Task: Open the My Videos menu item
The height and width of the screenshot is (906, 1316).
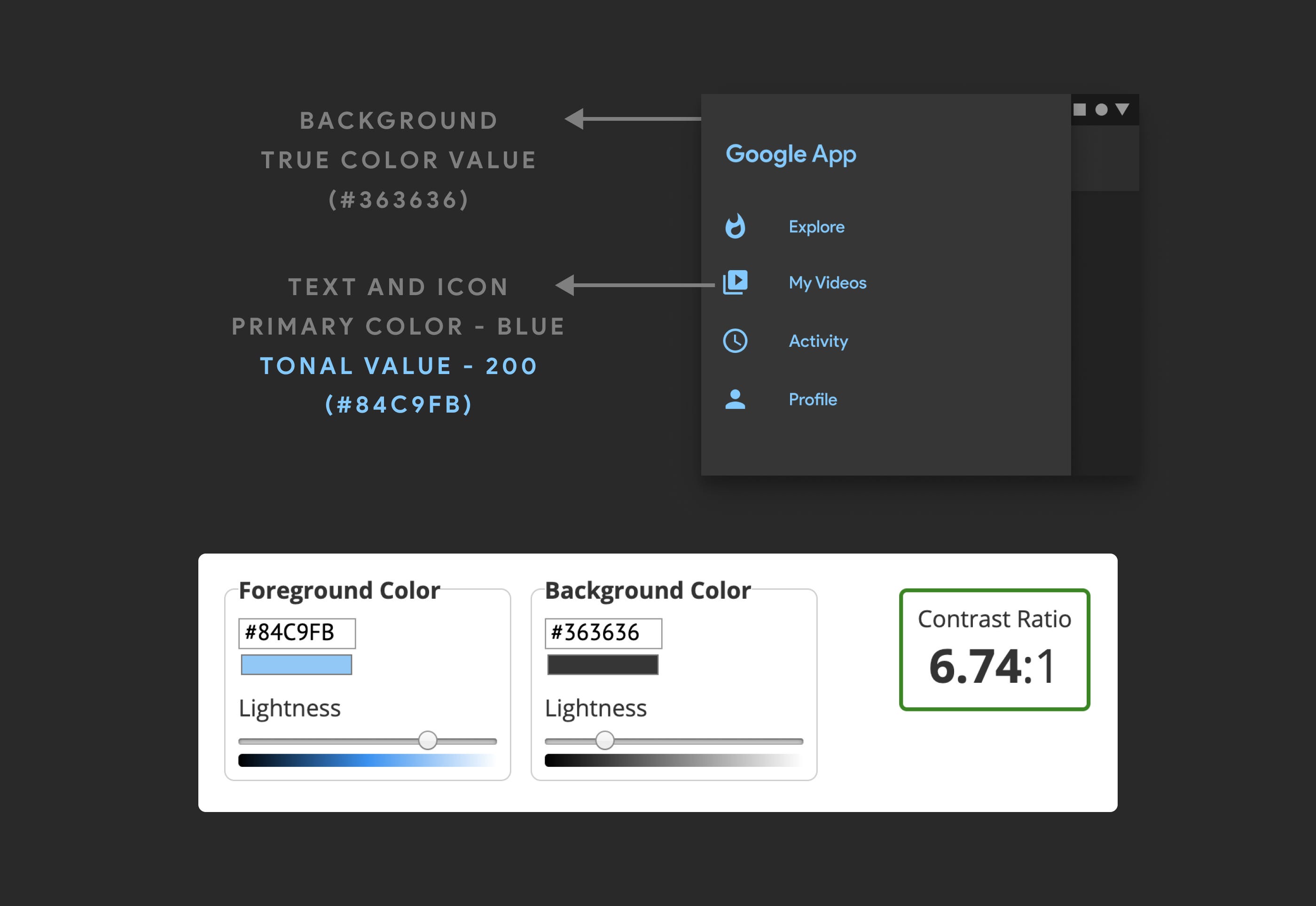Action: pyautogui.click(x=827, y=283)
